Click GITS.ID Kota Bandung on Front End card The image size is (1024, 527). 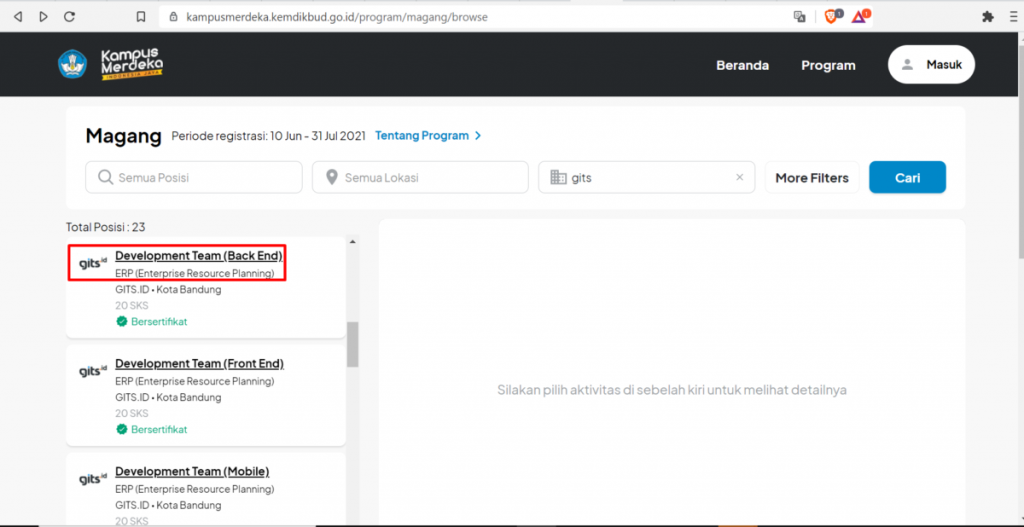point(168,397)
